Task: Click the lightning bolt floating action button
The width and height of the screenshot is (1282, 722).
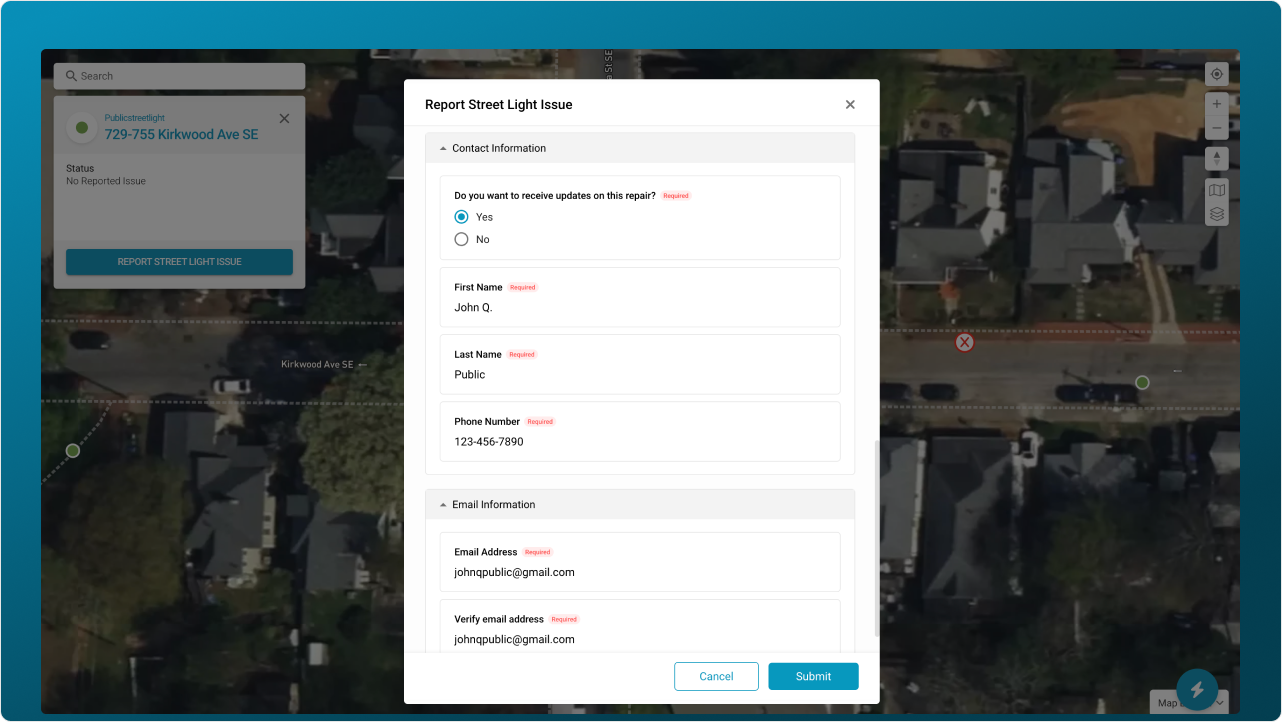Action: (1196, 689)
